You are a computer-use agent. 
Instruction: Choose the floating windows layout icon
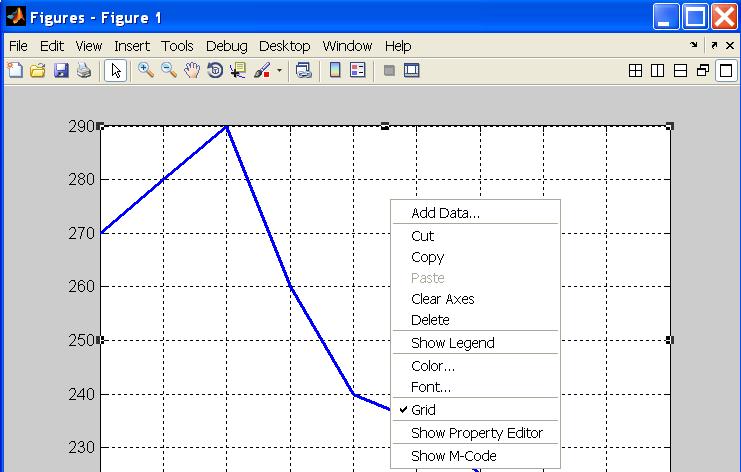[703, 71]
